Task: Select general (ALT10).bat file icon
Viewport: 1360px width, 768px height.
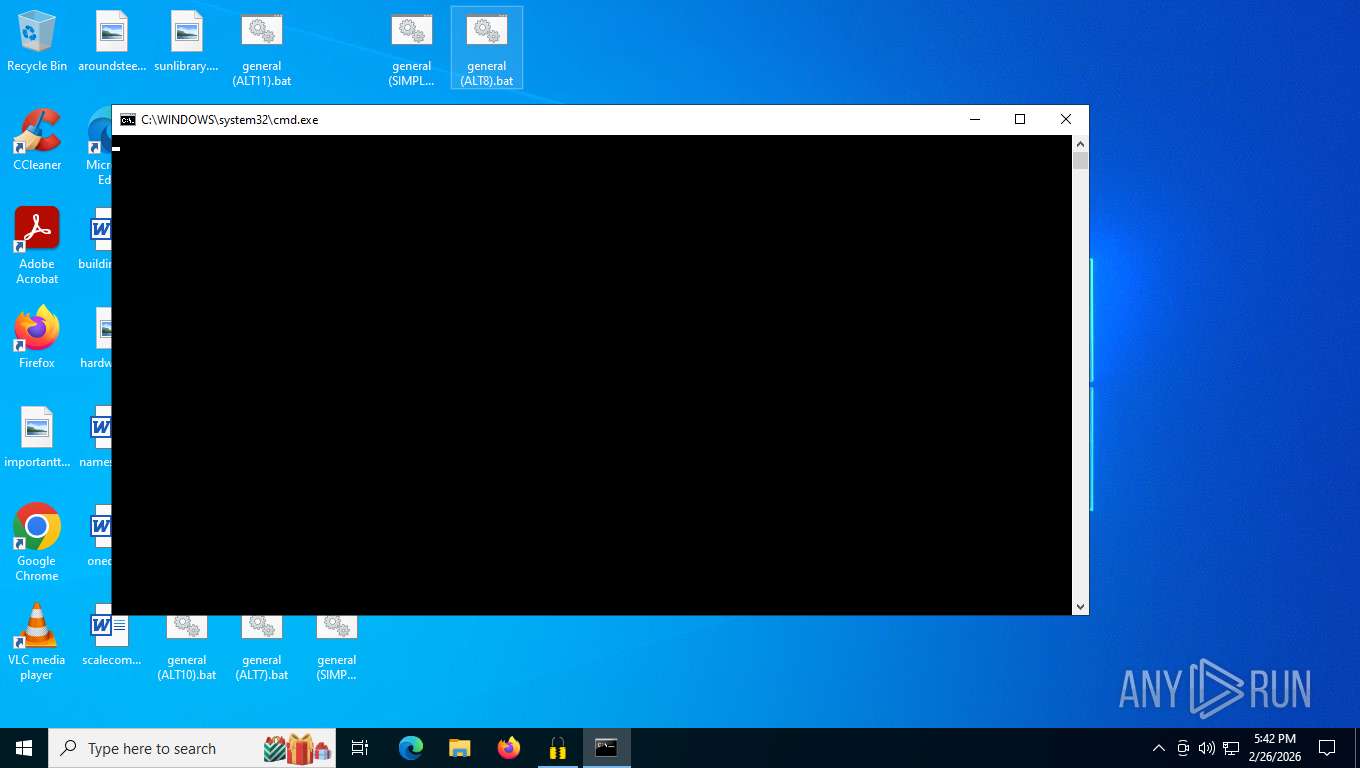Action: tap(187, 648)
